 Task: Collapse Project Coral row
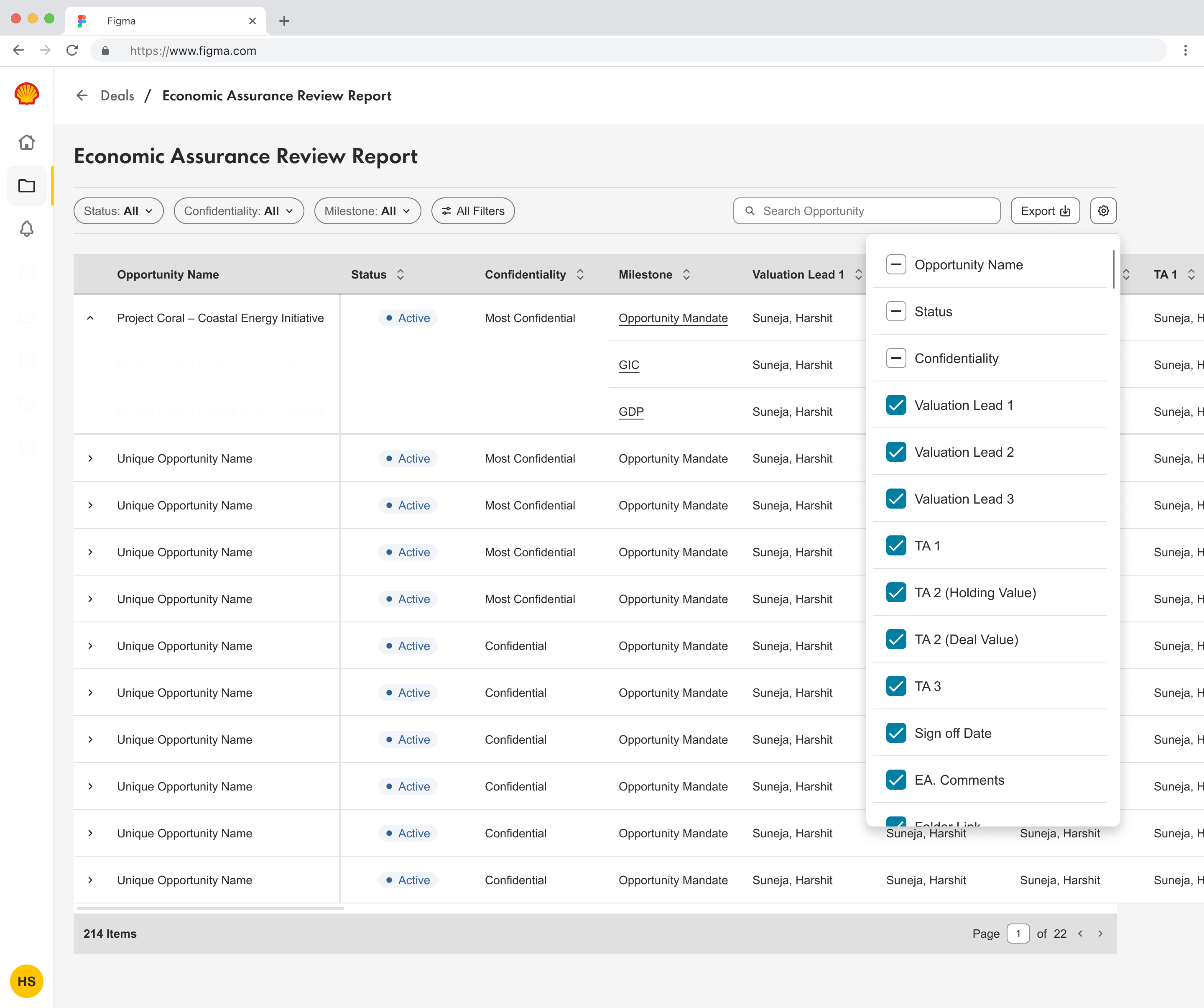(91, 318)
